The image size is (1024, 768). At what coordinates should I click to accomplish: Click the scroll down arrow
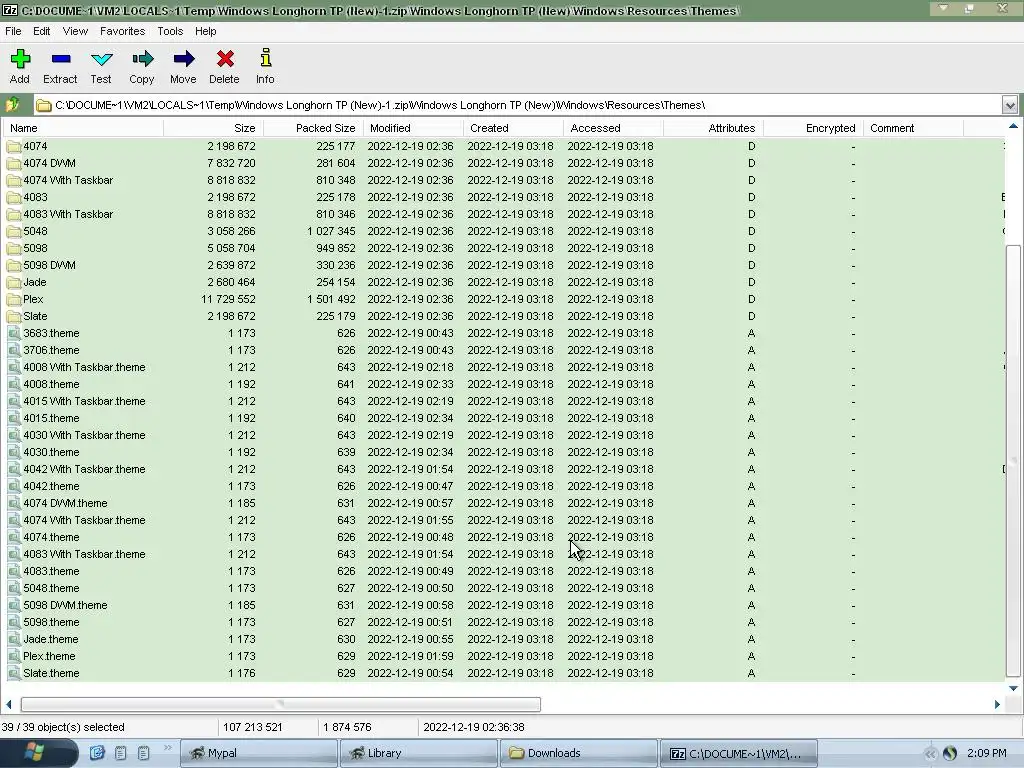pyautogui.click(x=1013, y=688)
